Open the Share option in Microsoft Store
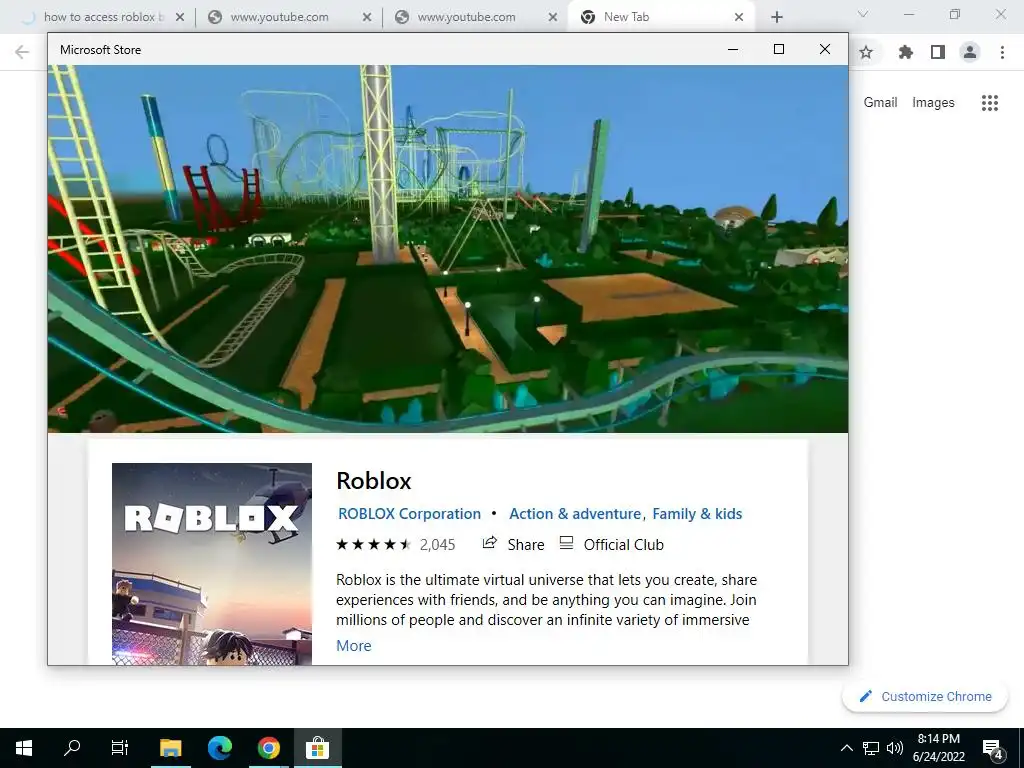The width and height of the screenshot is (1024, 768). (513, 544)
